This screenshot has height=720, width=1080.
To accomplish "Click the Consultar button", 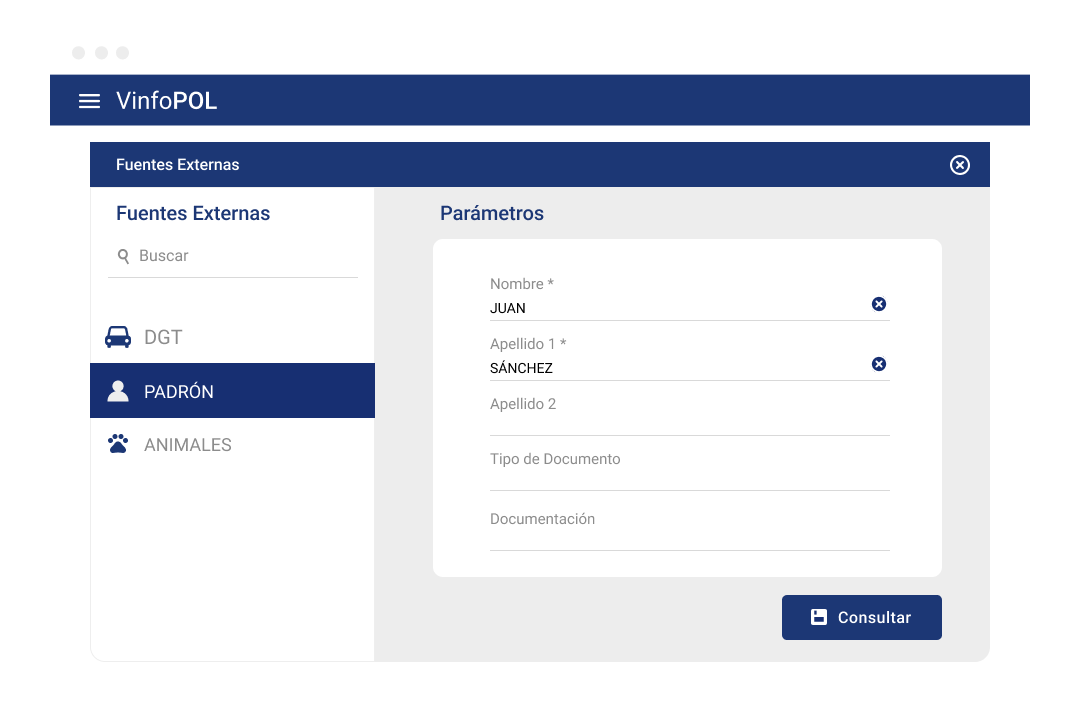I will click(862, 617).
